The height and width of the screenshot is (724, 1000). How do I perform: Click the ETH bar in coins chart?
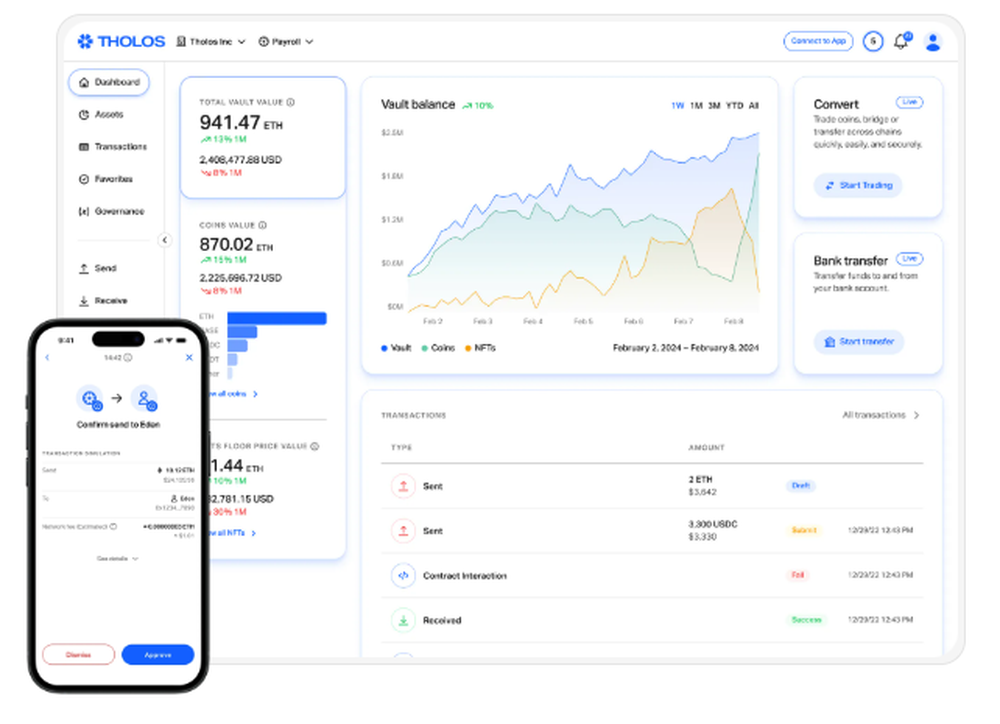pyautogui.click(x=277, y=318)
